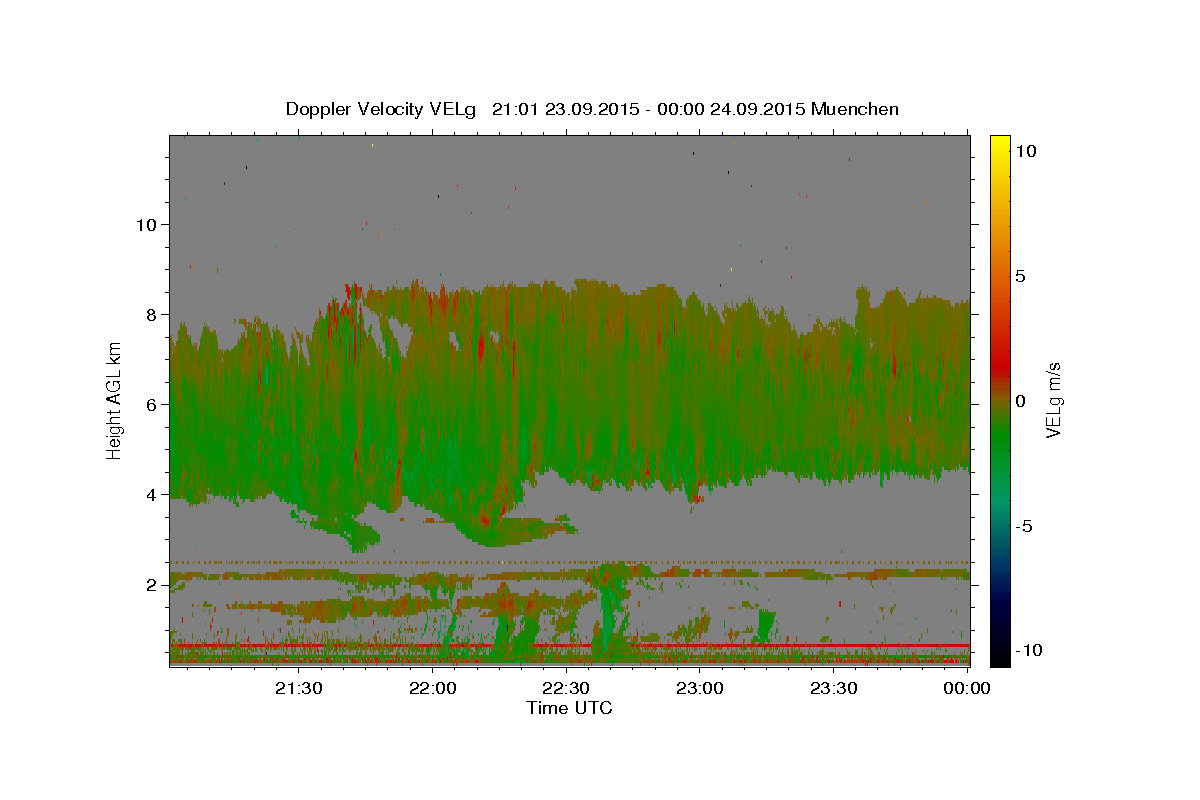Screen dimensions: 1200x800
Task: Click the height axis label '6'
Action: coord(150,404)
